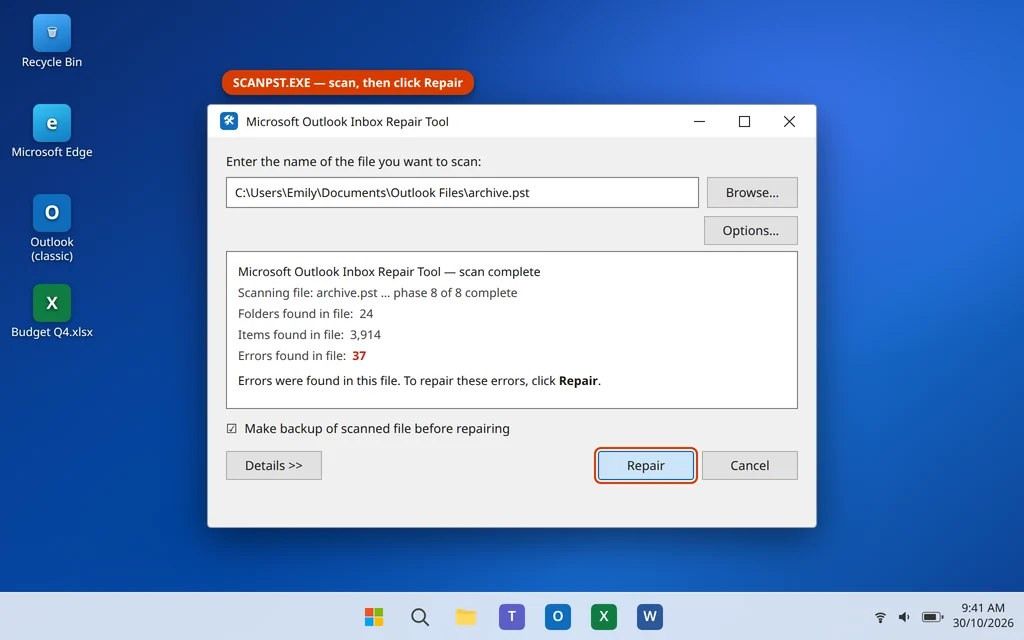Viewport: 1024px width, 640px height.
Task: Open File Explorer from the taskbar
Action: pos(466,616)
